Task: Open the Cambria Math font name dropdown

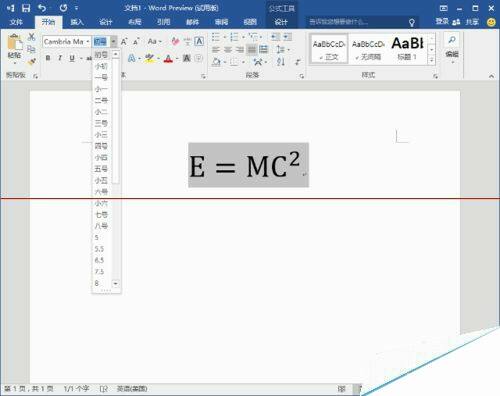Action: (x=88, y=42)
